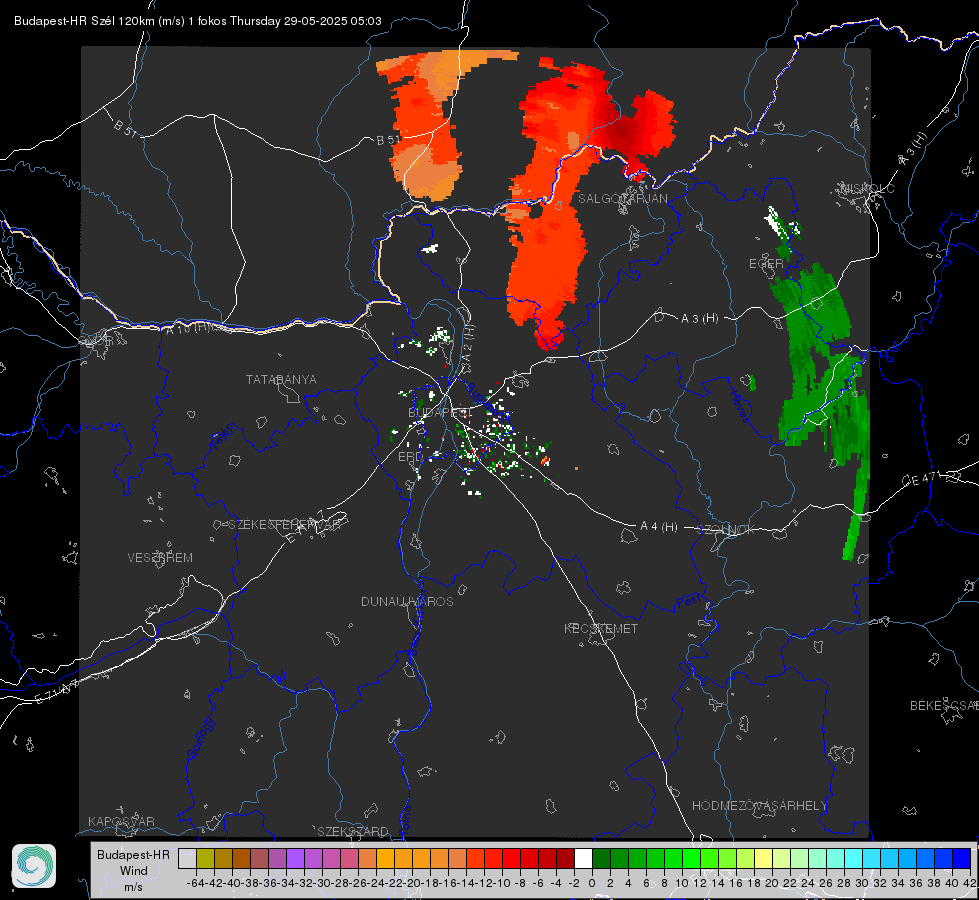
Task: Click the pale yellow swatch above 18
Action: (x=763, y=858)
